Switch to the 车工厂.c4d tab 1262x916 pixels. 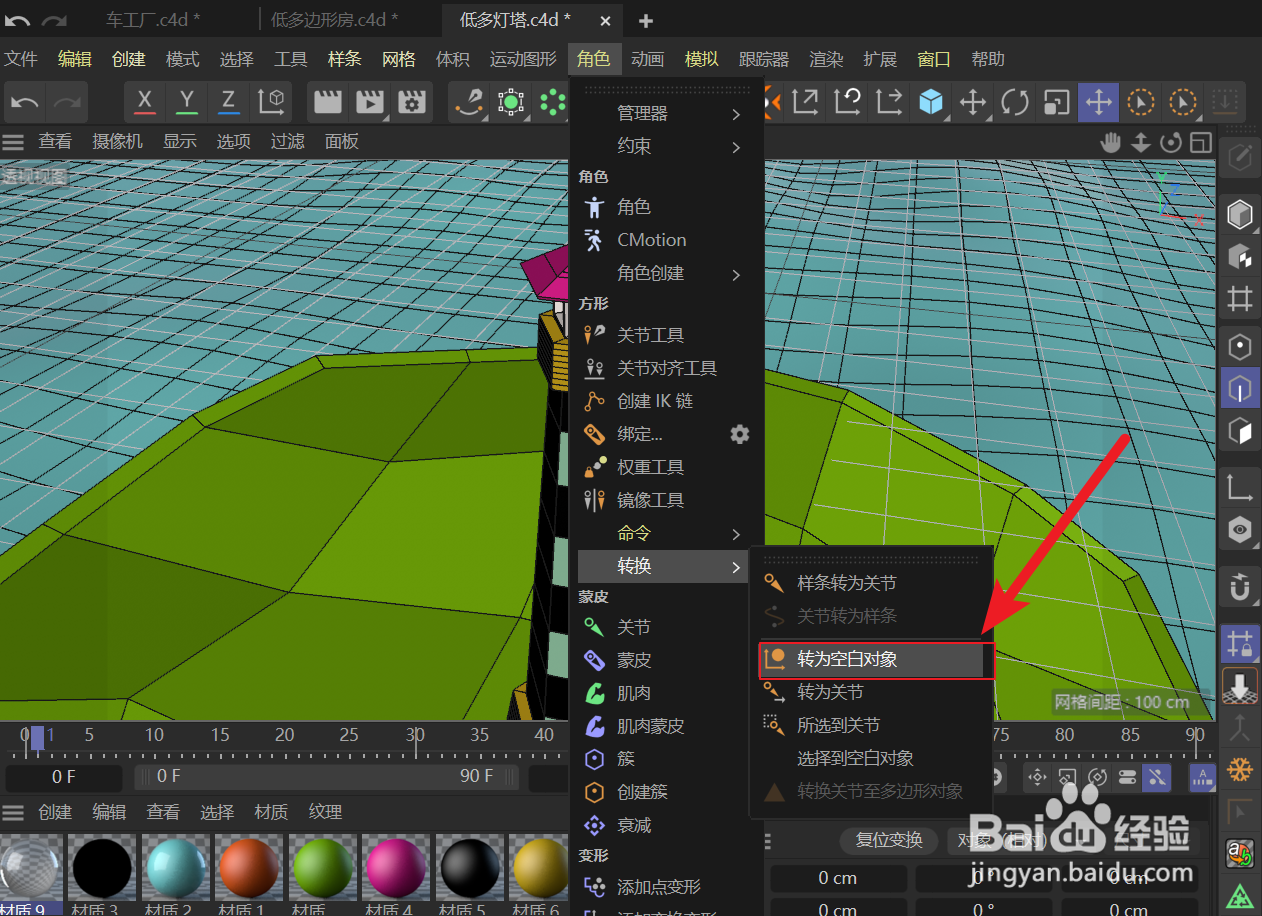click(x=152, y=19)
